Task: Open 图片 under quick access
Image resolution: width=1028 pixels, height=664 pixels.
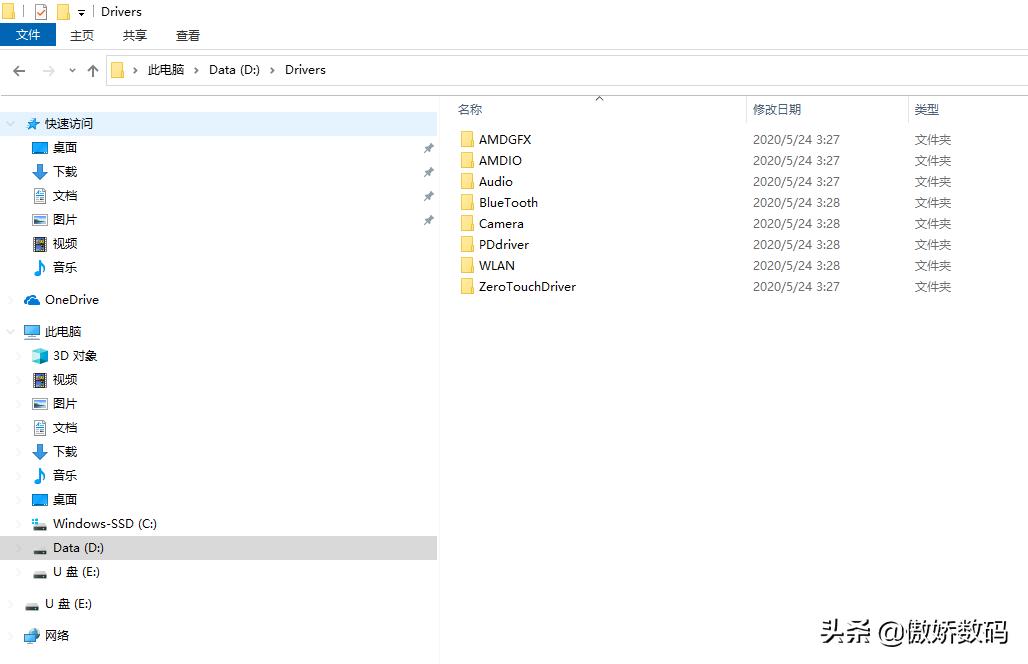Action: (65, 219)
